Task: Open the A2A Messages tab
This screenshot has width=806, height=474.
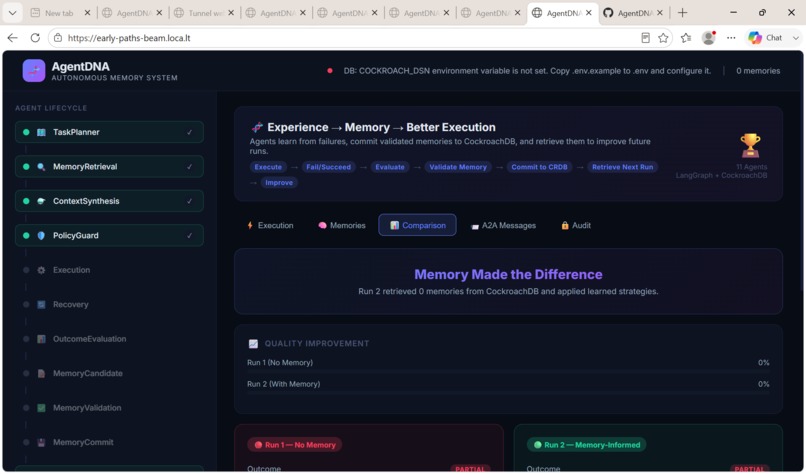Action: pos(503,225)
